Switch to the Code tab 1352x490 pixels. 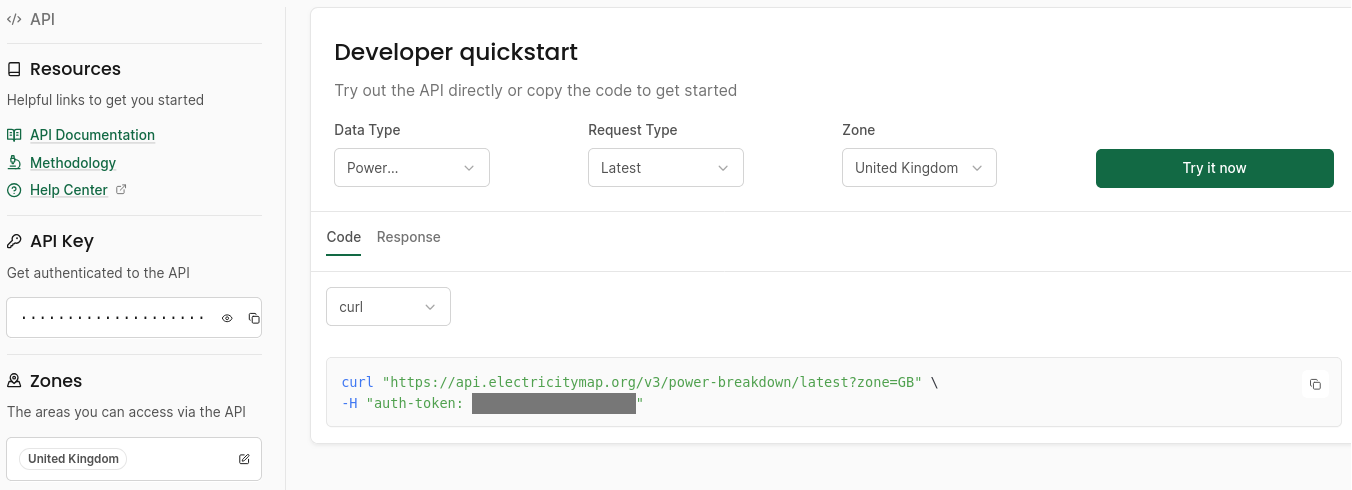[344, 237]
